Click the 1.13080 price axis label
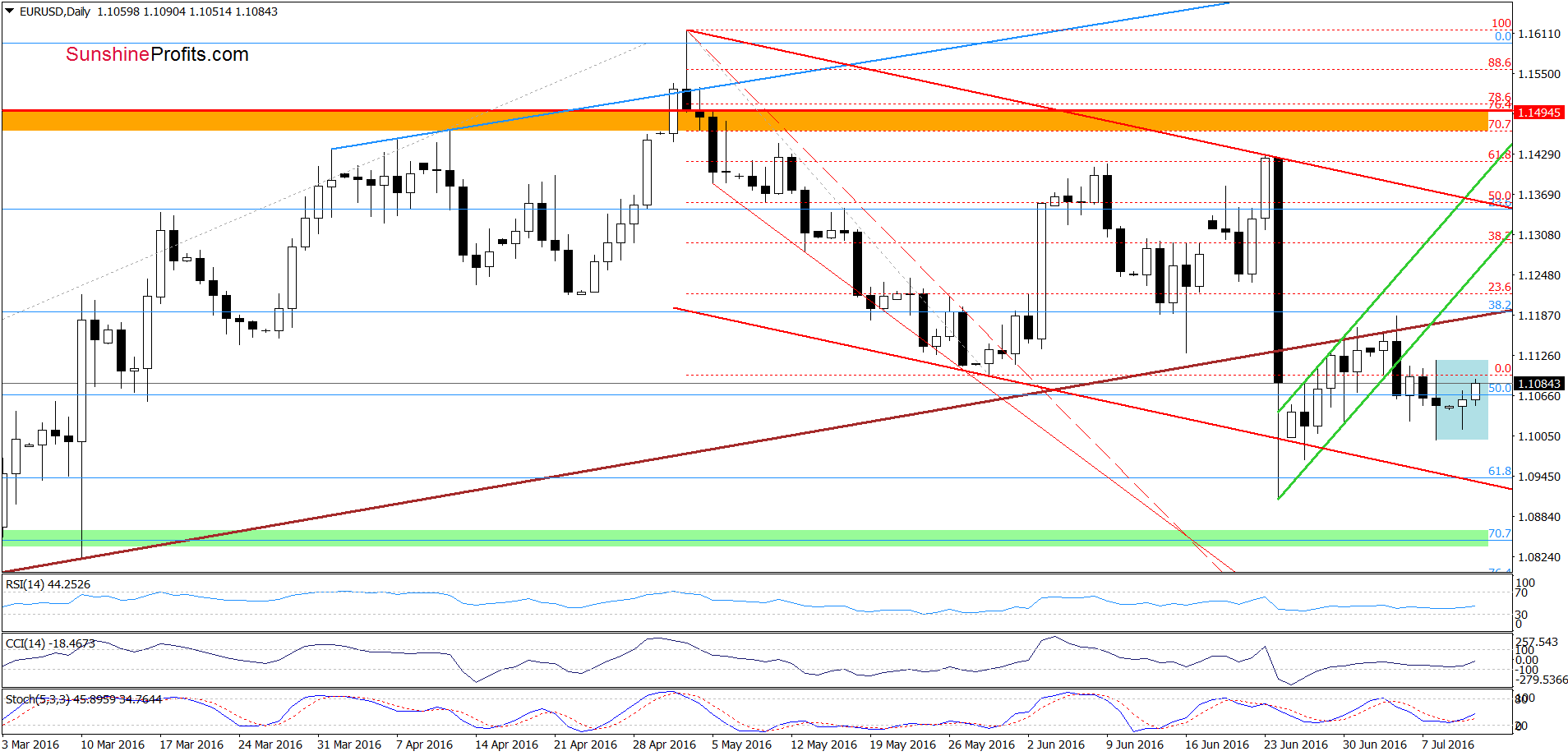 click(1539, 235)
